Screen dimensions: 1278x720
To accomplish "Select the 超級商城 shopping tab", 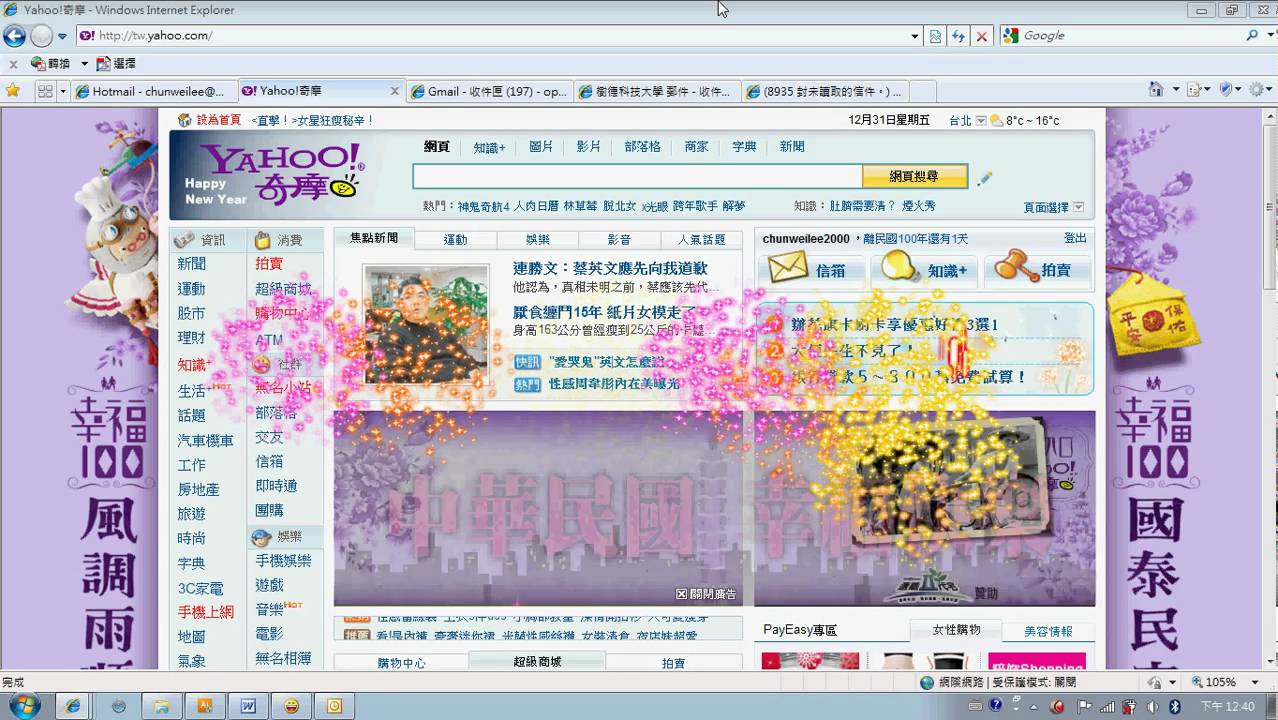I will click(537, 662).
